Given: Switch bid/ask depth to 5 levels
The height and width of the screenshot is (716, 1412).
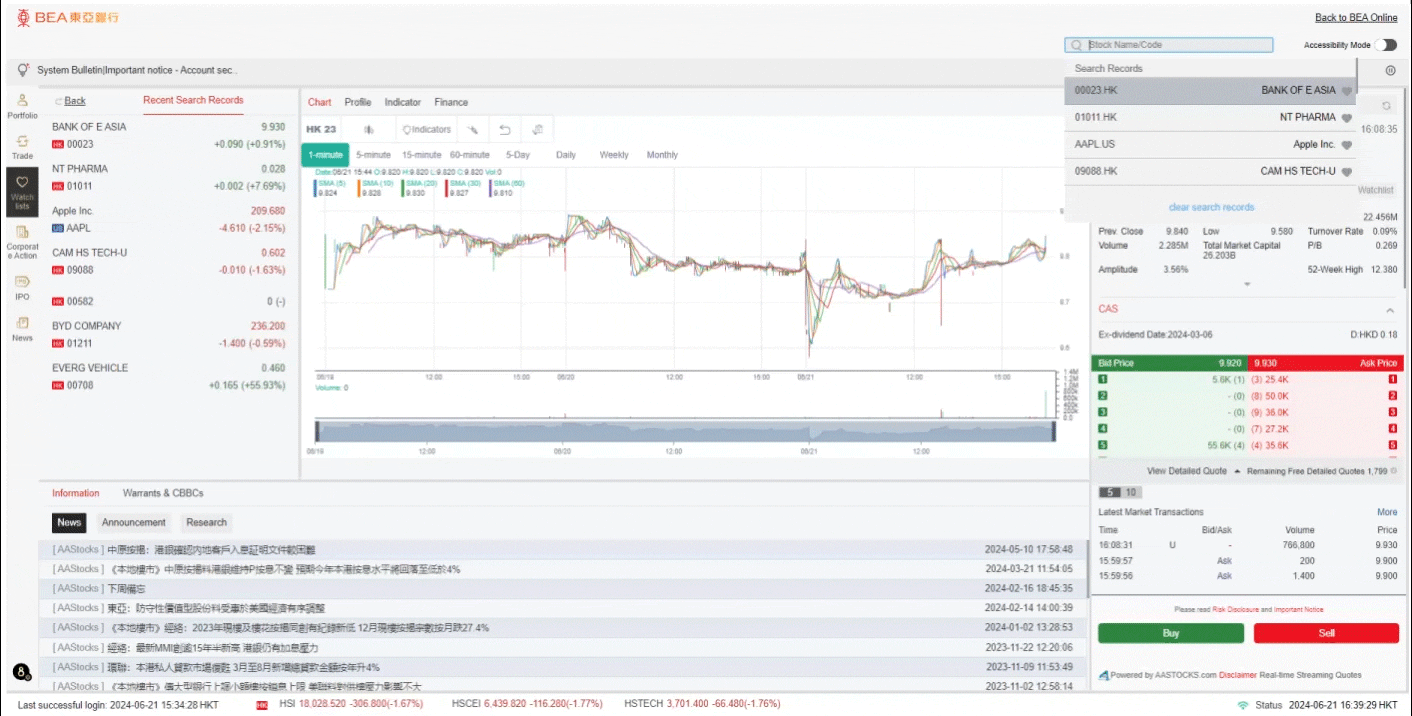Looking at the screenshot, I should (1110, 492).
